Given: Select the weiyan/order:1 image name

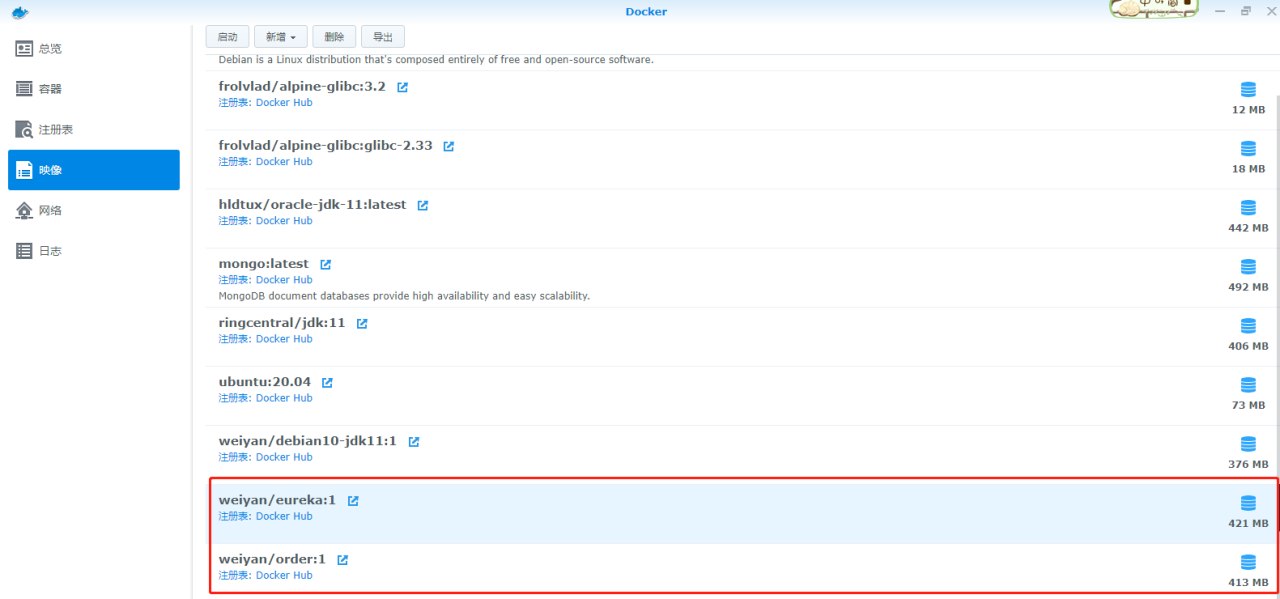Looking at the screenshot, I should (x=273, y=559).
